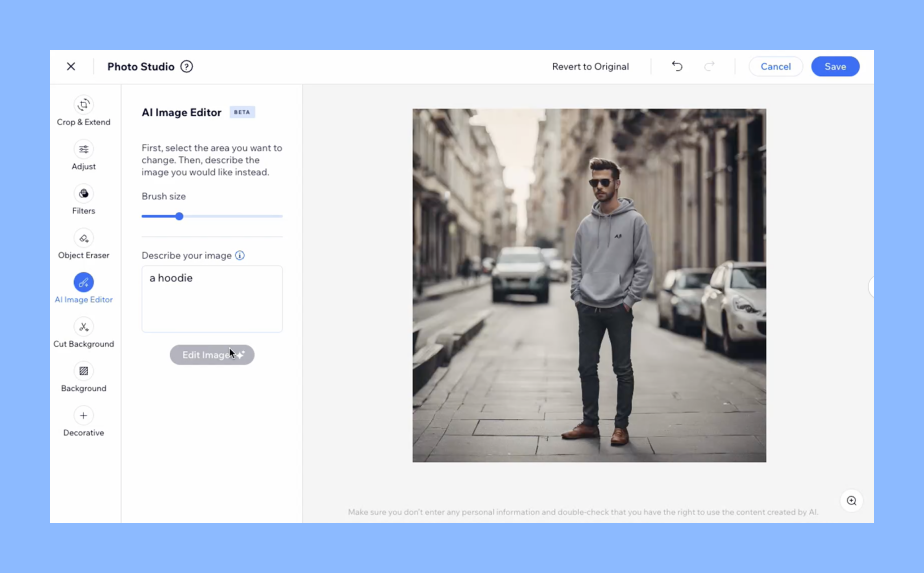Open the Cut Background tool
The width and height of the screenshot is (924, 573).
tap(84, 333)
